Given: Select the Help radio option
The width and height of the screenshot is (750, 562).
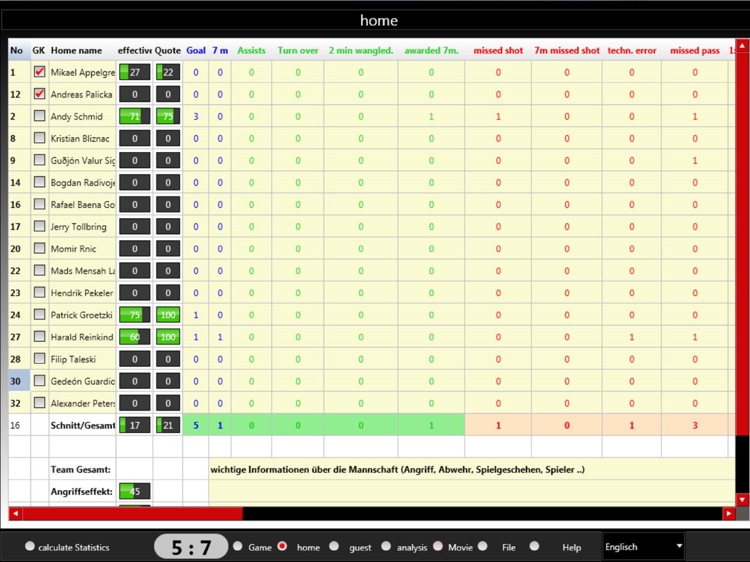Looking at the screenshot, I should 534,546.
